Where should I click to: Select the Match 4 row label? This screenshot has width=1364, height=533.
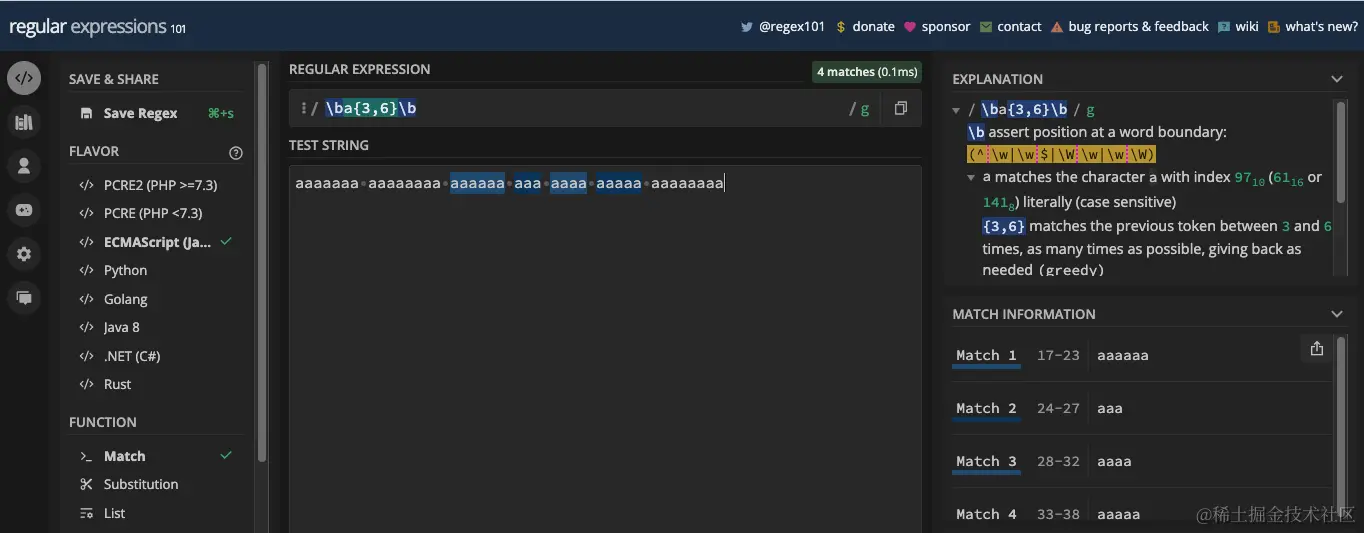pos(986,514)
